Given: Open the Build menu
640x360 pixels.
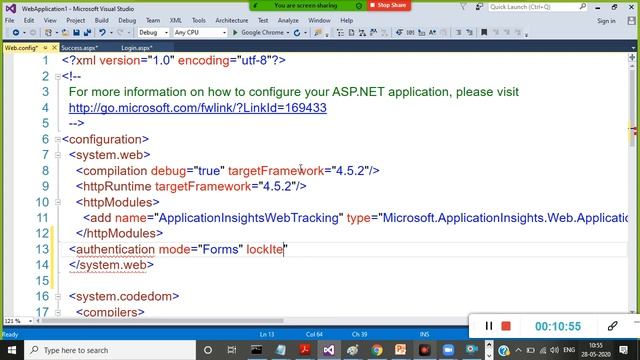Looking at the screenshot, I should click(101, 20).
